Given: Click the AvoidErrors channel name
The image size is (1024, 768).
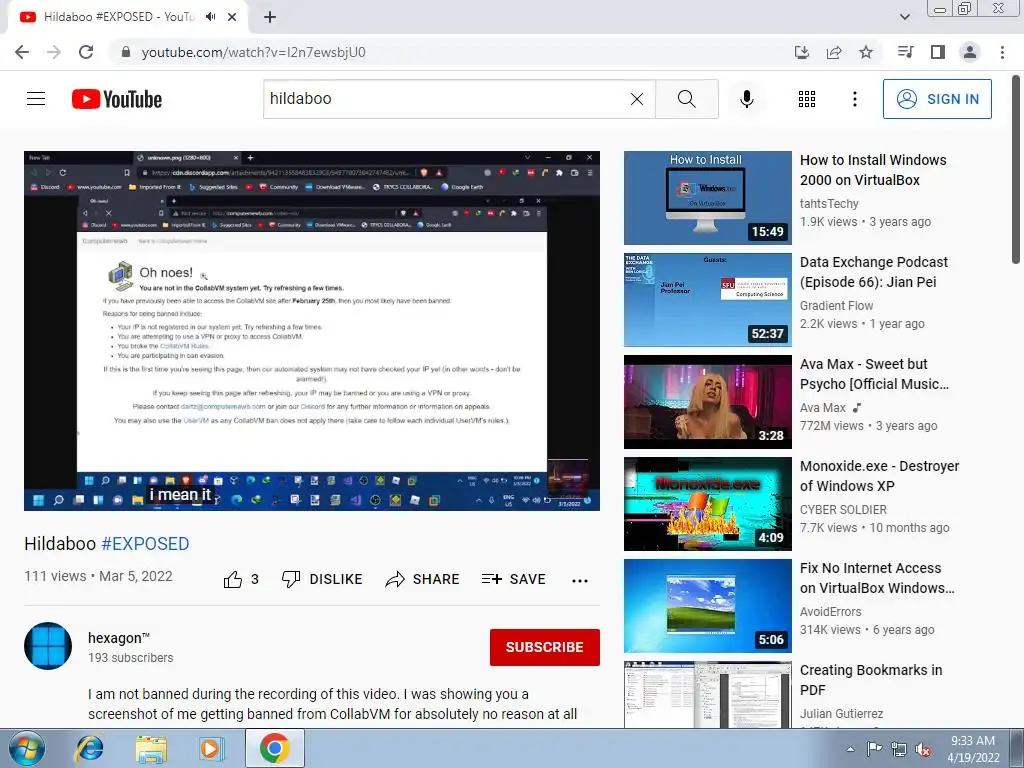Looking at the screenshot, I should 830,611.
